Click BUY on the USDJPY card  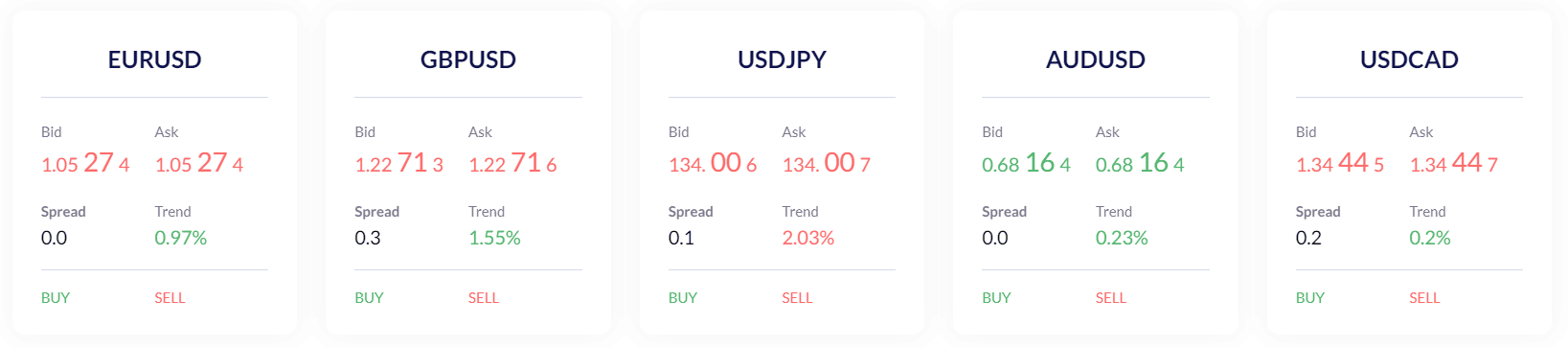pyautogui.click(x=683, y=298)
